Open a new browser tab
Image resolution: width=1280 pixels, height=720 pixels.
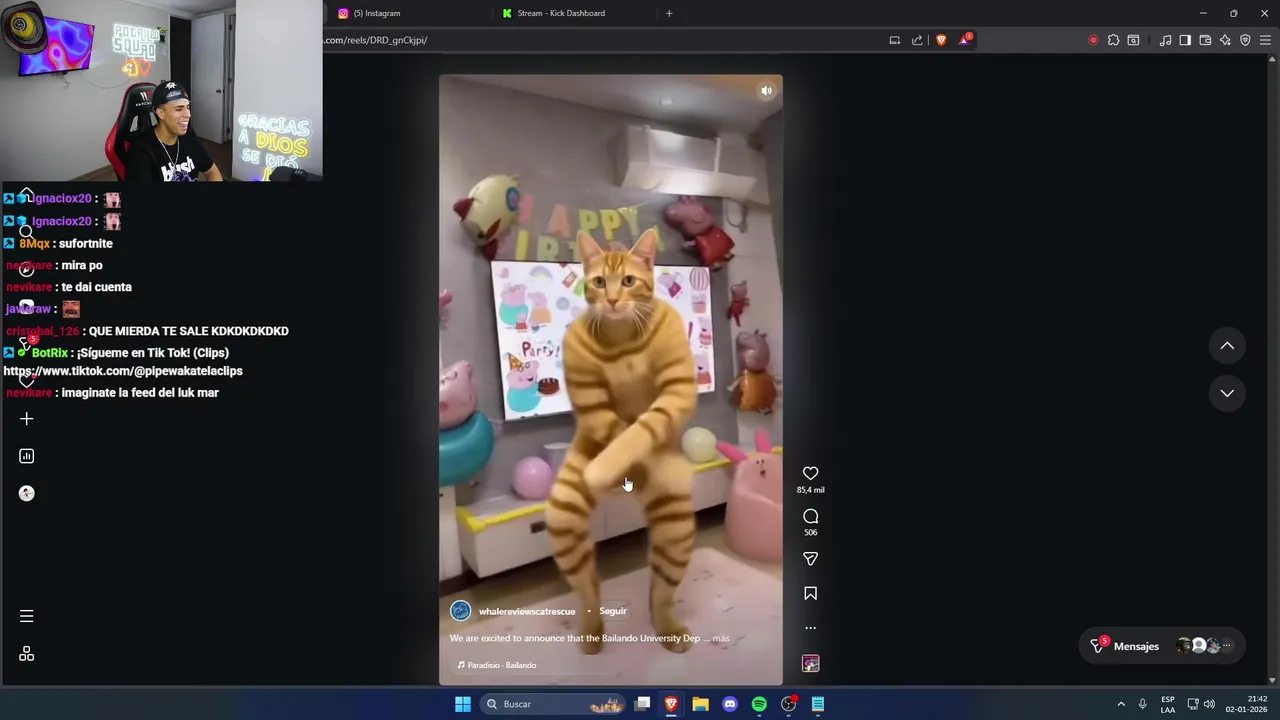[669, 13]
